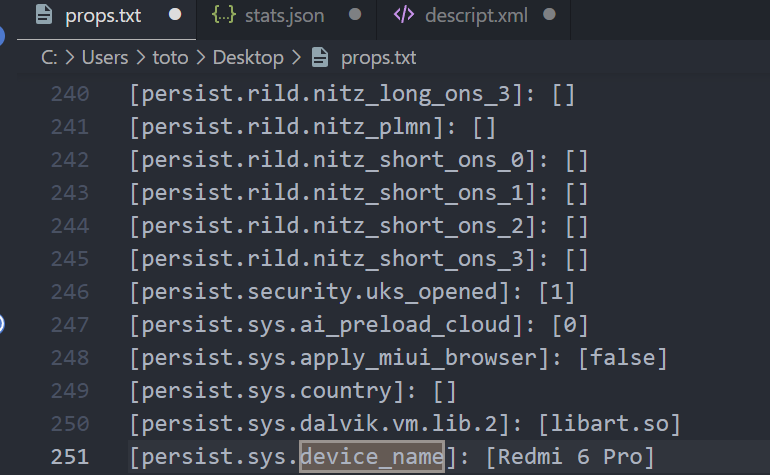This screenshot has width=770, height=475.
Task: Click the persist.sys.dalvik.vm.lib.2 key text
Action: (319, 423)
